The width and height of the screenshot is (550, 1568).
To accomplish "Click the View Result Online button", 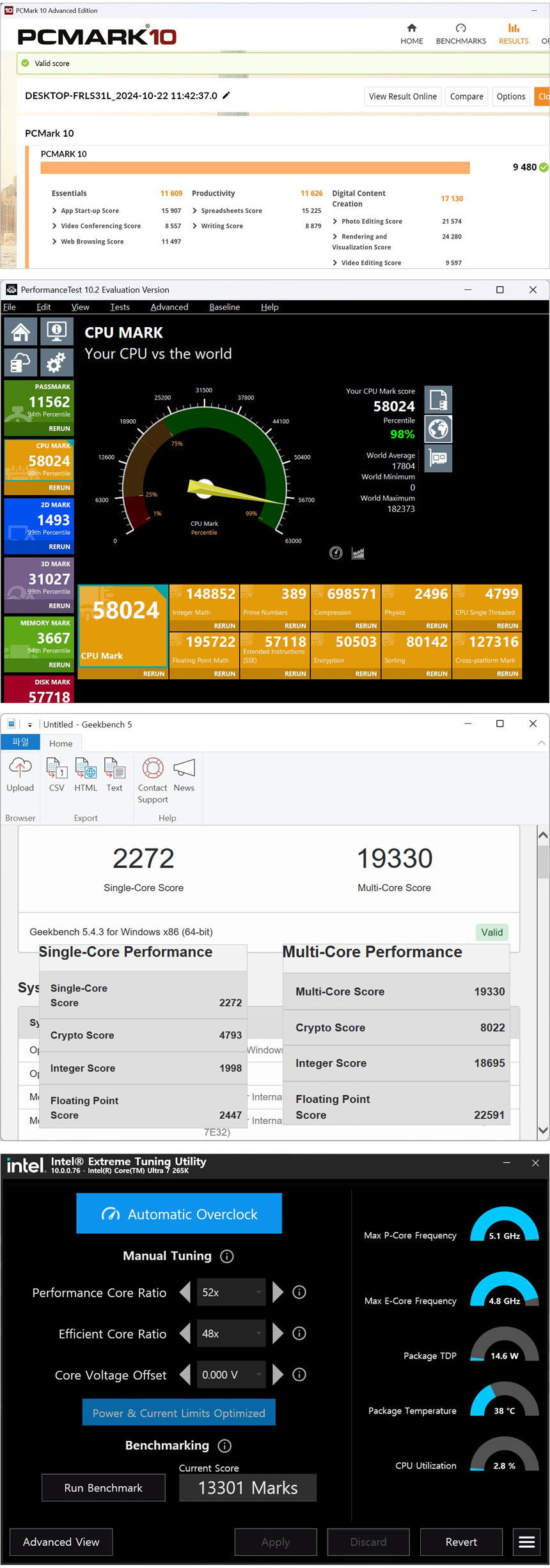I will [x=403, y=96].
